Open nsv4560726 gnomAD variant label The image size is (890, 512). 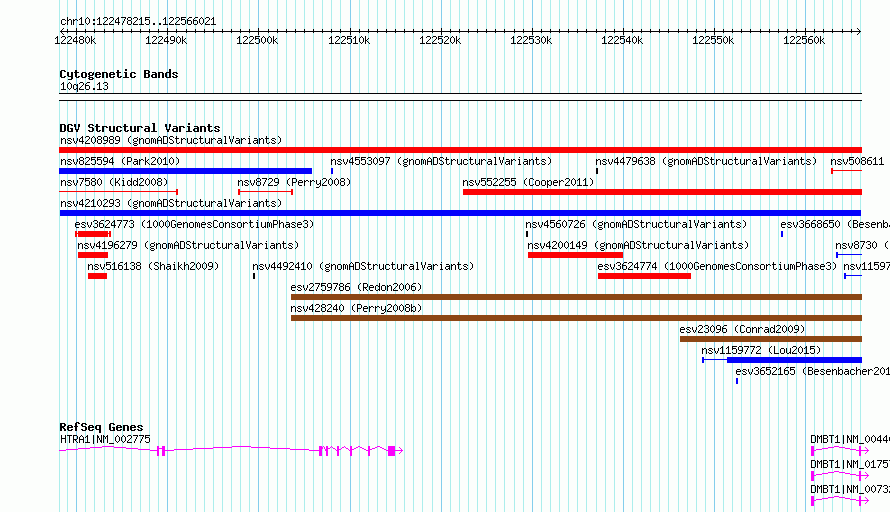(x=636, y=224)
